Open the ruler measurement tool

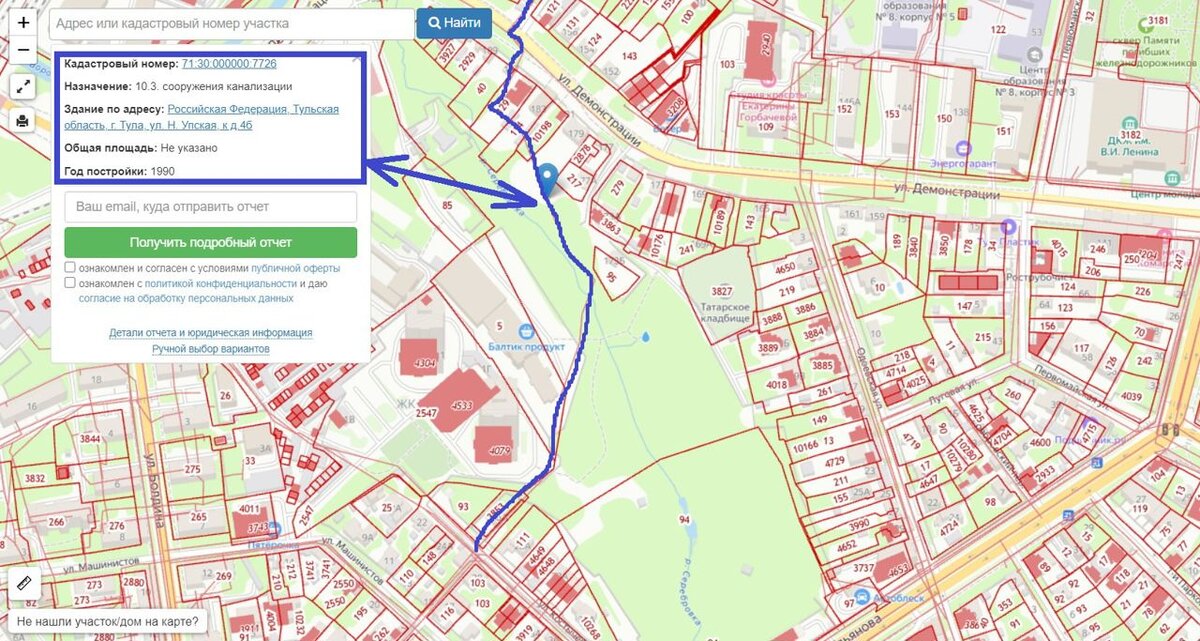click(x=23, y=584)
